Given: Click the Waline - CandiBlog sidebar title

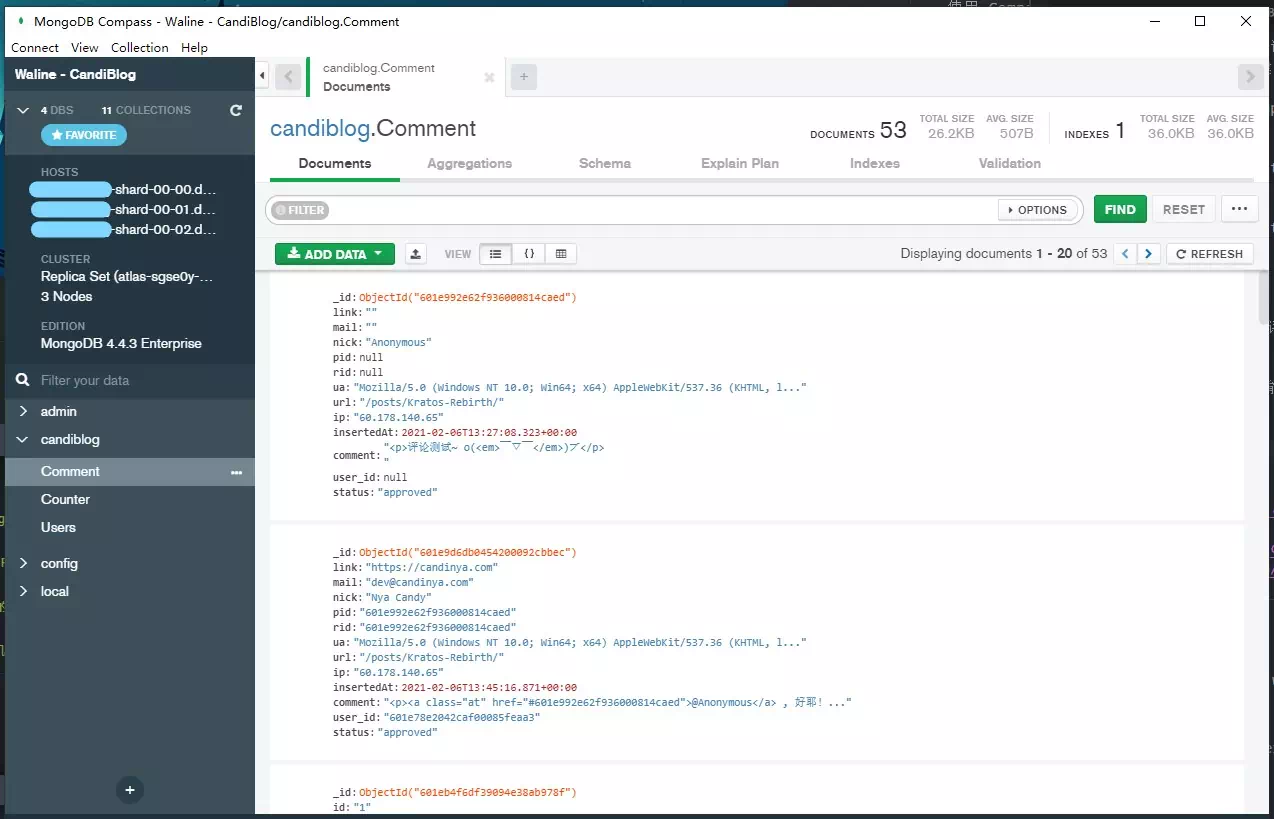Looking at the screenshot, I should point(75,75).
